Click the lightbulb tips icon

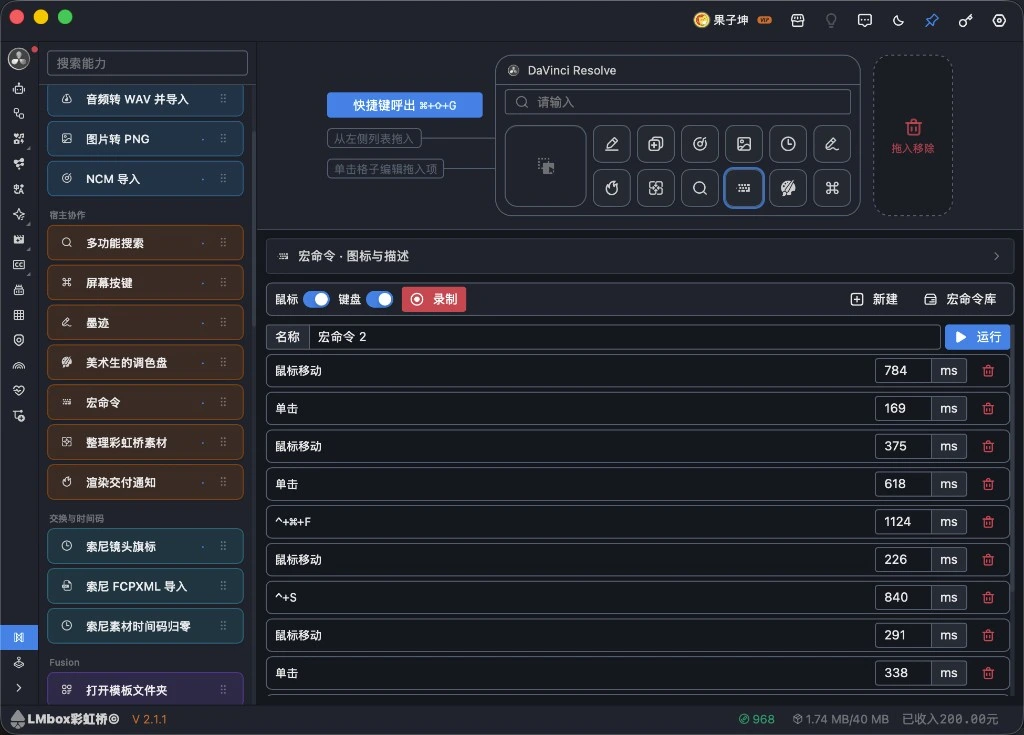click(x=831, y=20)
